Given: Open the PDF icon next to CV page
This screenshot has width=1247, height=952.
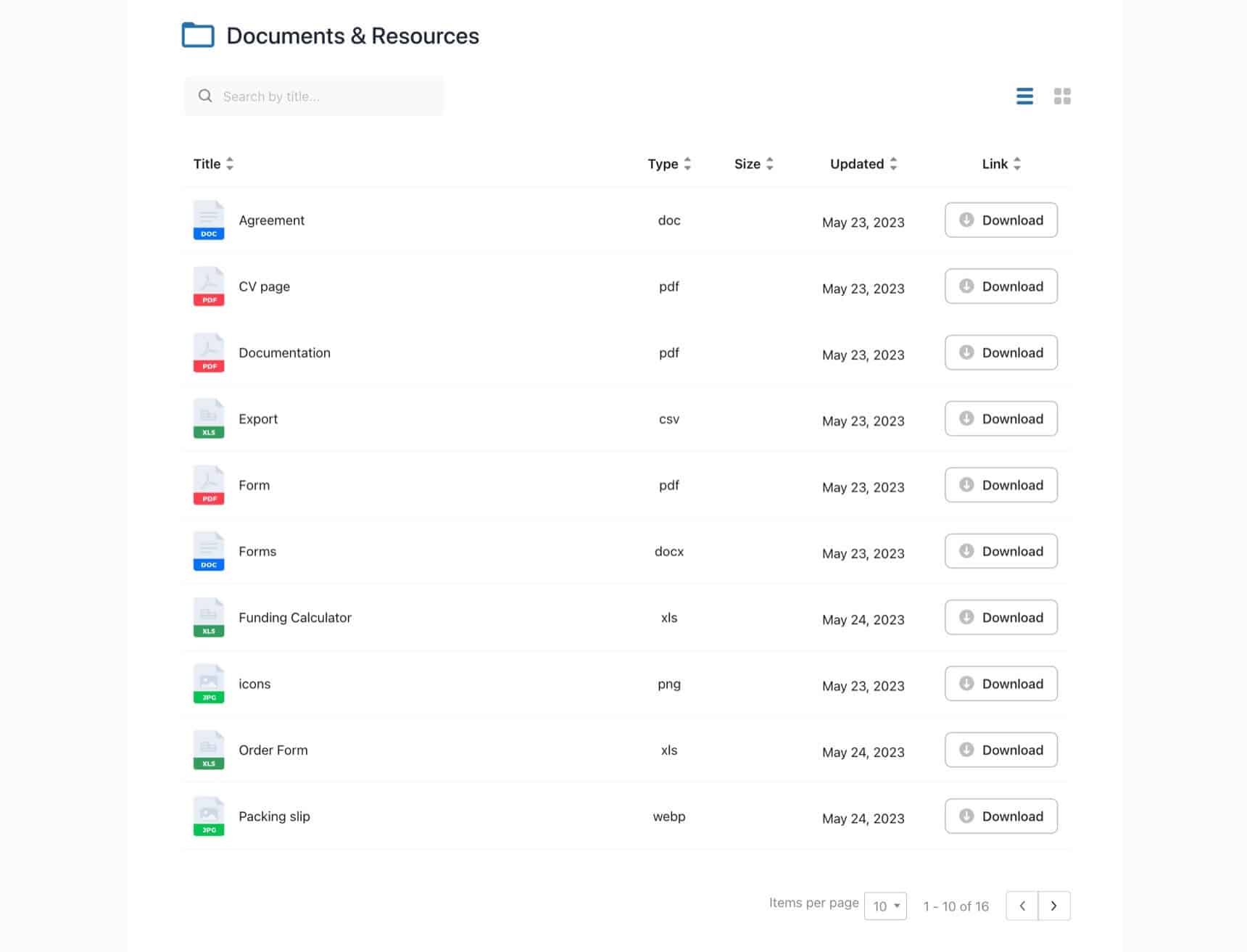Looking at the screenshot, I should click(208, 286).
